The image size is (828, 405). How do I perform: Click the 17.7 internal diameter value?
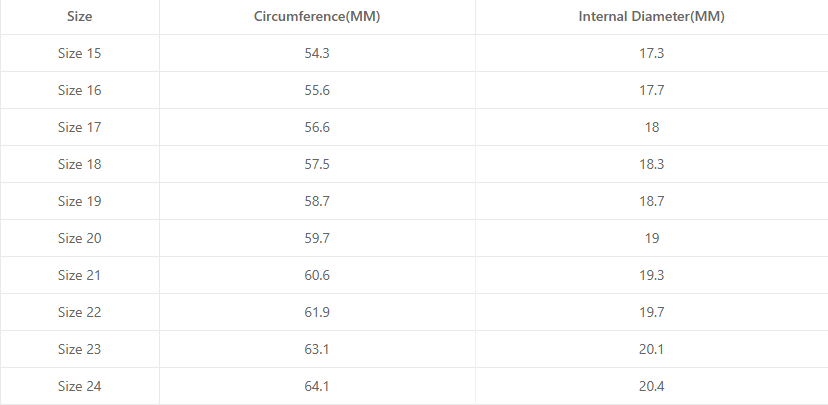tap(652, 90)
